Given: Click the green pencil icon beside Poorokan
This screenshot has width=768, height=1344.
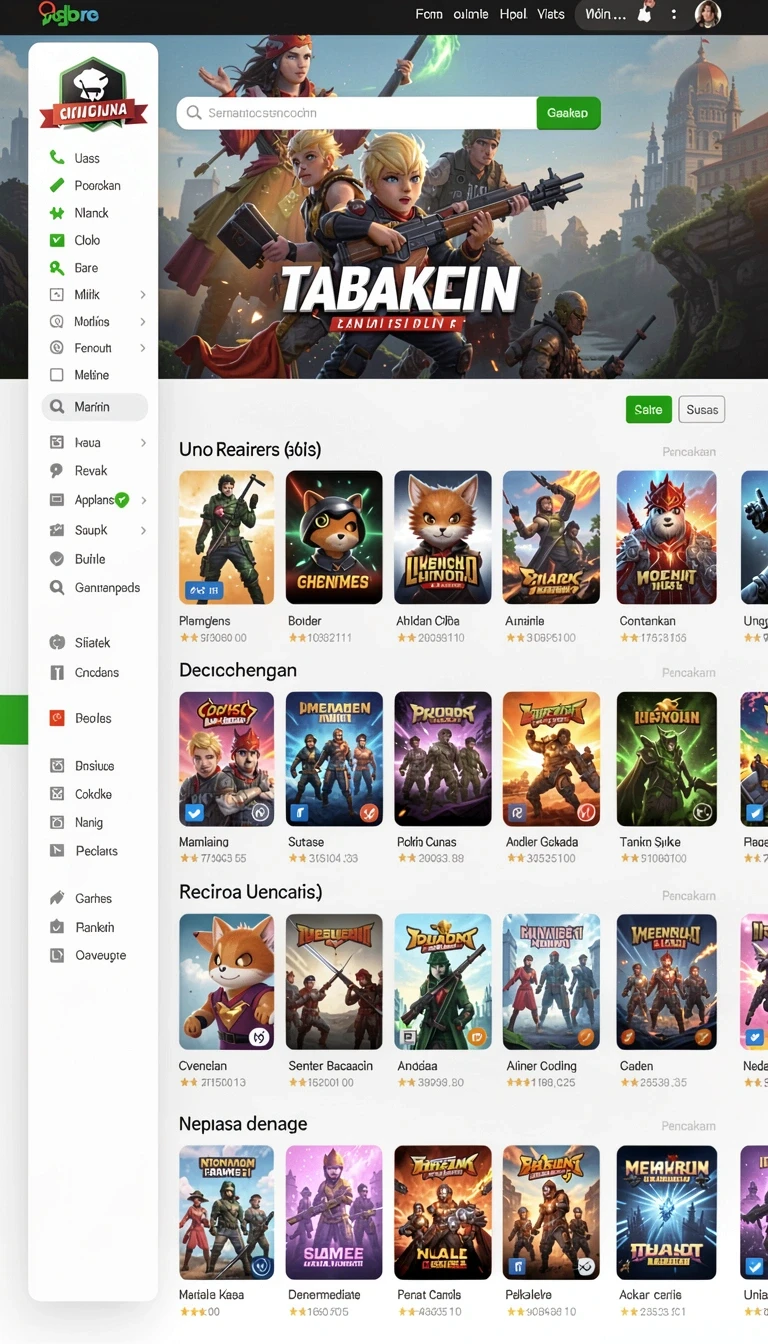Looking at the screenshot, I should pos(56,185).
